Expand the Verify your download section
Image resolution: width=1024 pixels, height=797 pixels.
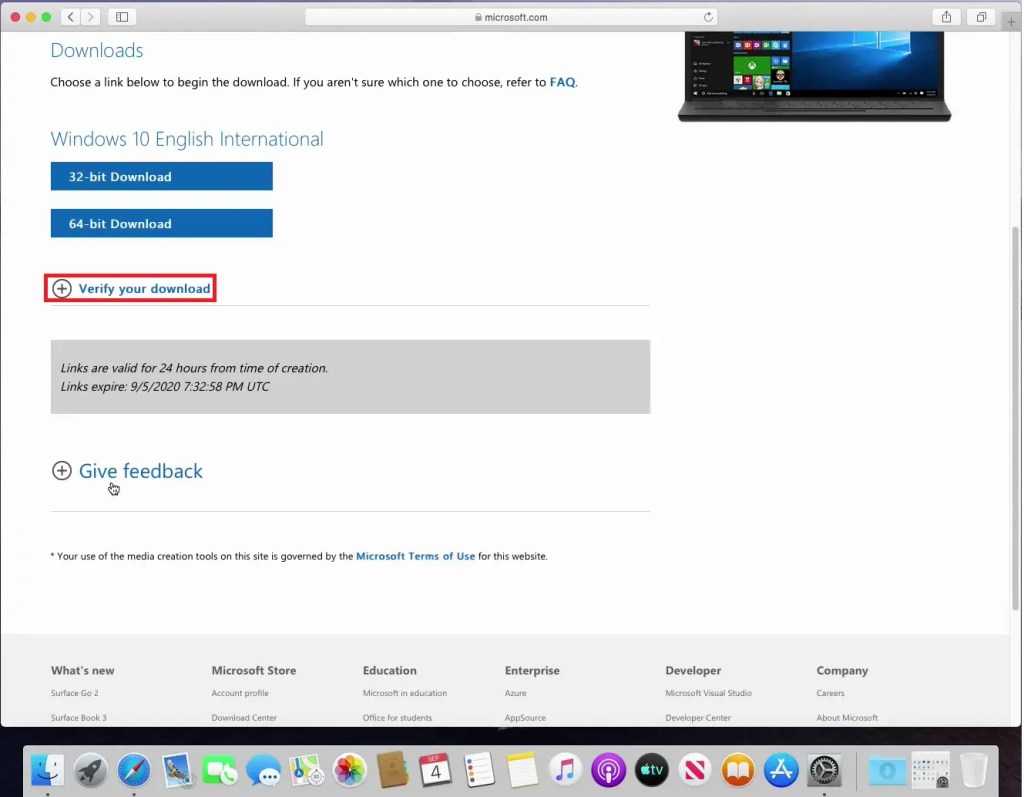(x=132, y=289)
